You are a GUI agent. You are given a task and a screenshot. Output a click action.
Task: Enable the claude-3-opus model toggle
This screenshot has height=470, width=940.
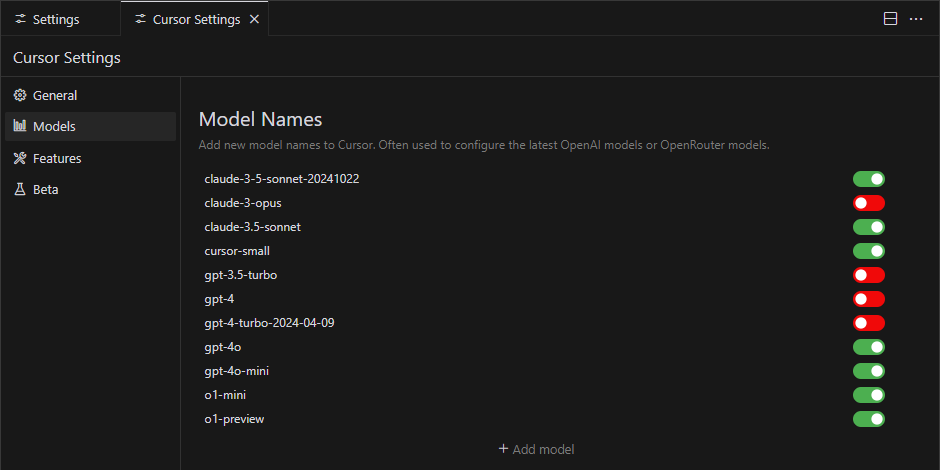(869, 203)
